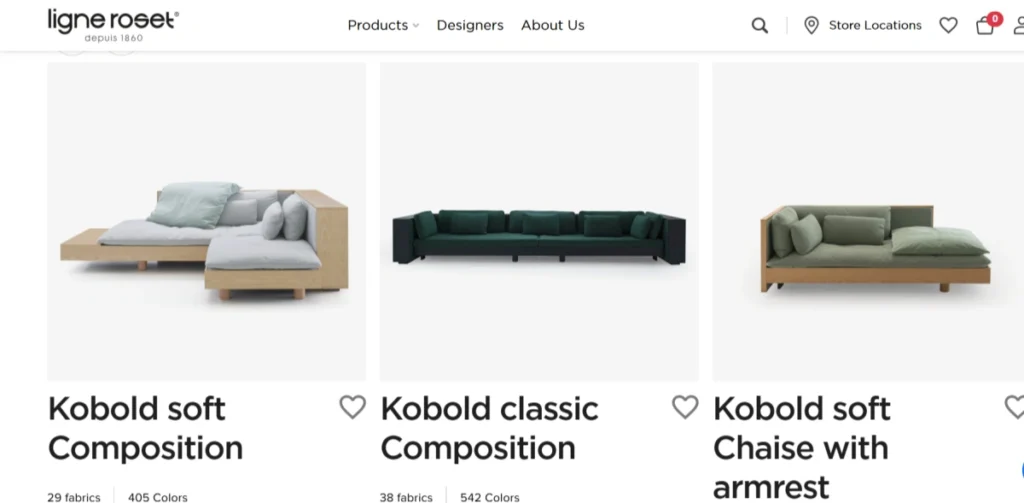Open the Designers menu item
The height and width of the screenshot is (503, 1024).
pyautogui.click(x=470, y=25)
